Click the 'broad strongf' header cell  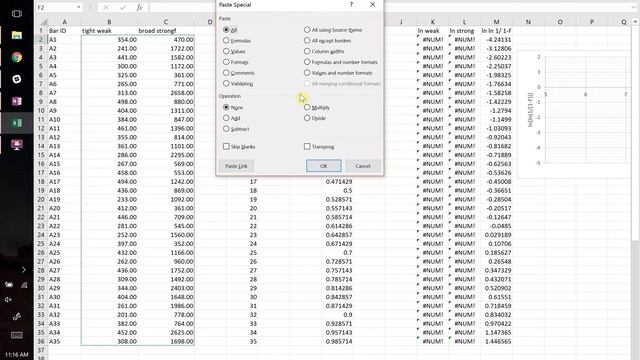pos(166,31)
